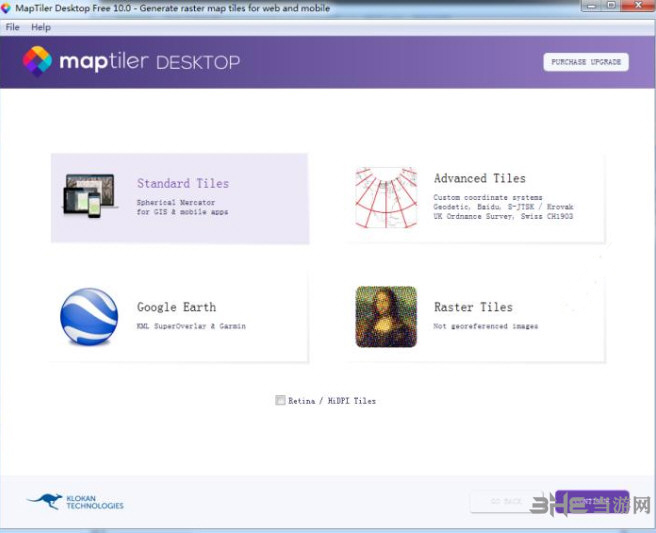Select the Google Earth heading
The width and height of the screenshot is (656, 533).
click(x=176, y=307)
